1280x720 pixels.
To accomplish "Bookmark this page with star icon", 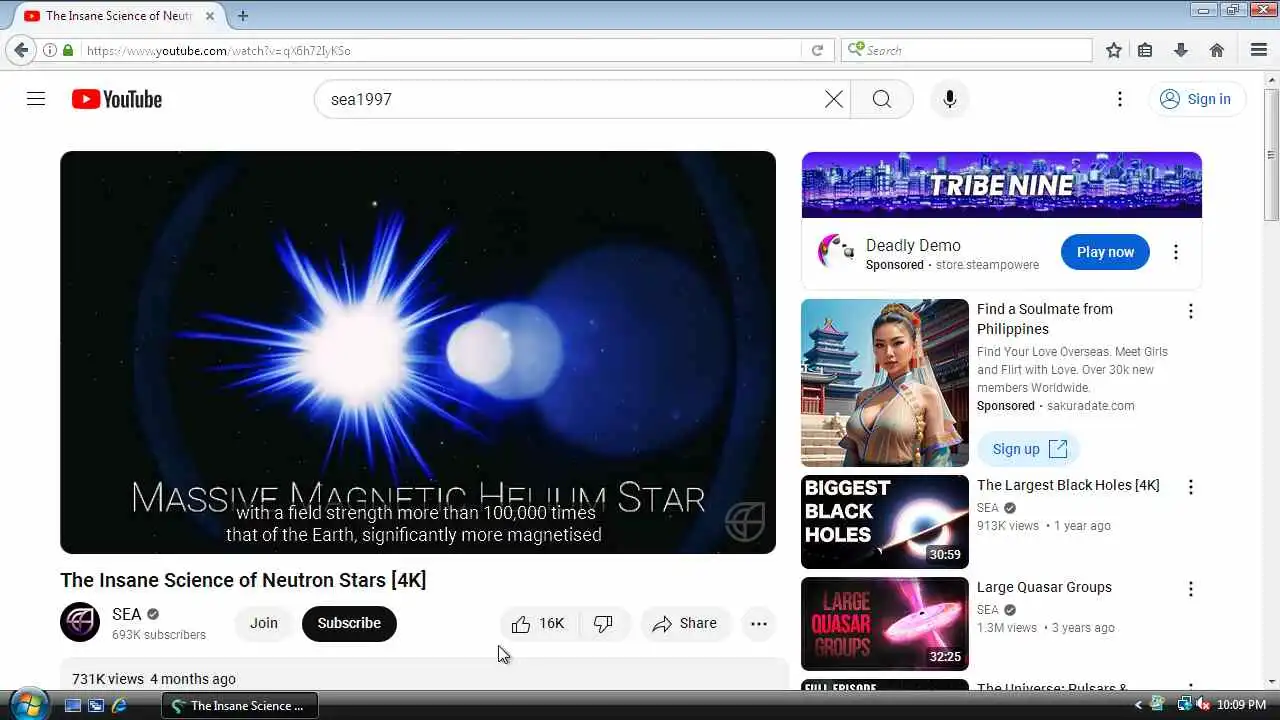I will [x=1114, y=50].
